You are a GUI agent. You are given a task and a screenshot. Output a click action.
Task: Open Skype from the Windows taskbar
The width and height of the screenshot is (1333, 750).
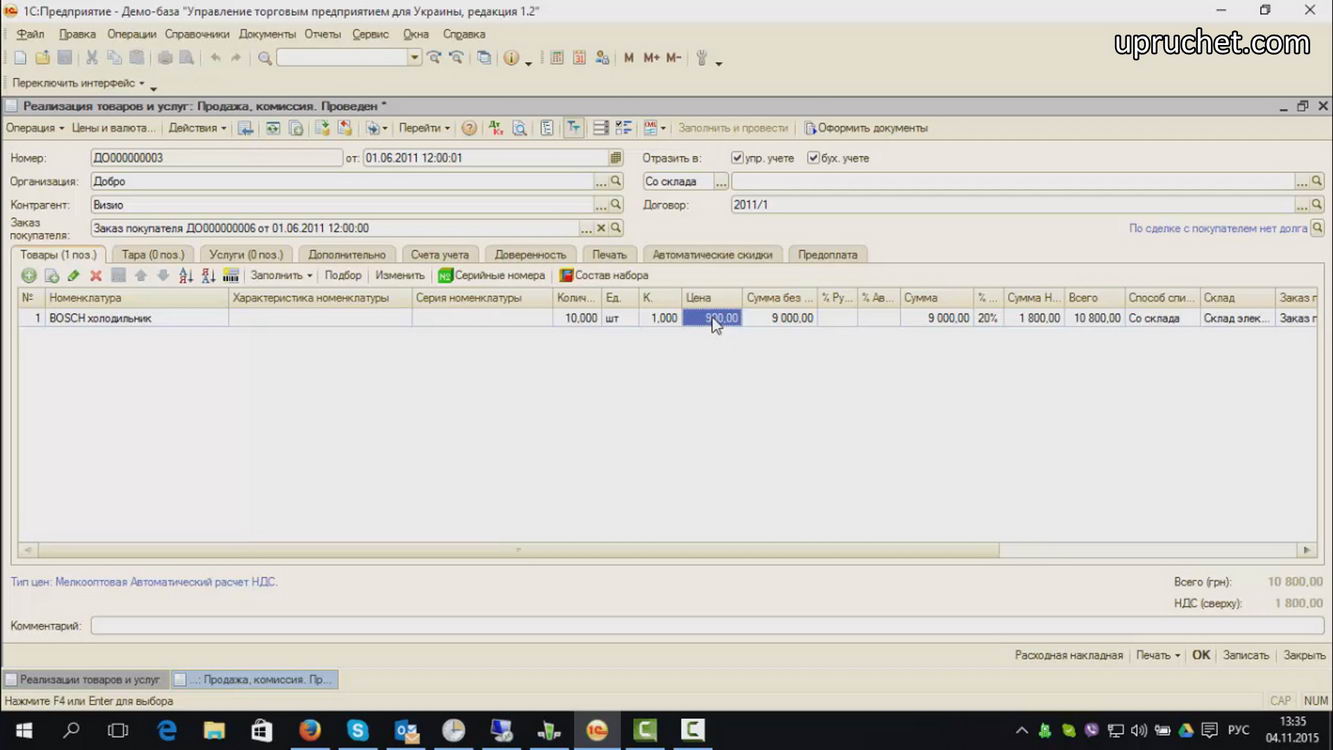pos(357,730)
